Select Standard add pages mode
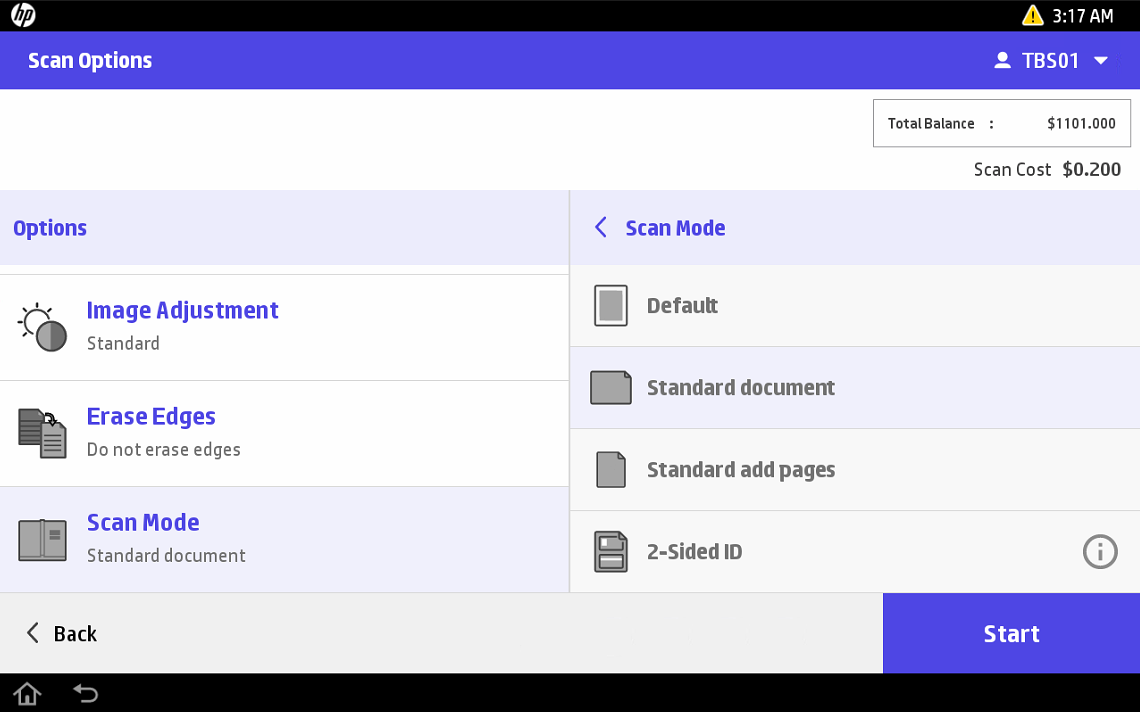The height and width of the screenshot is (712, 1140). 740,470
